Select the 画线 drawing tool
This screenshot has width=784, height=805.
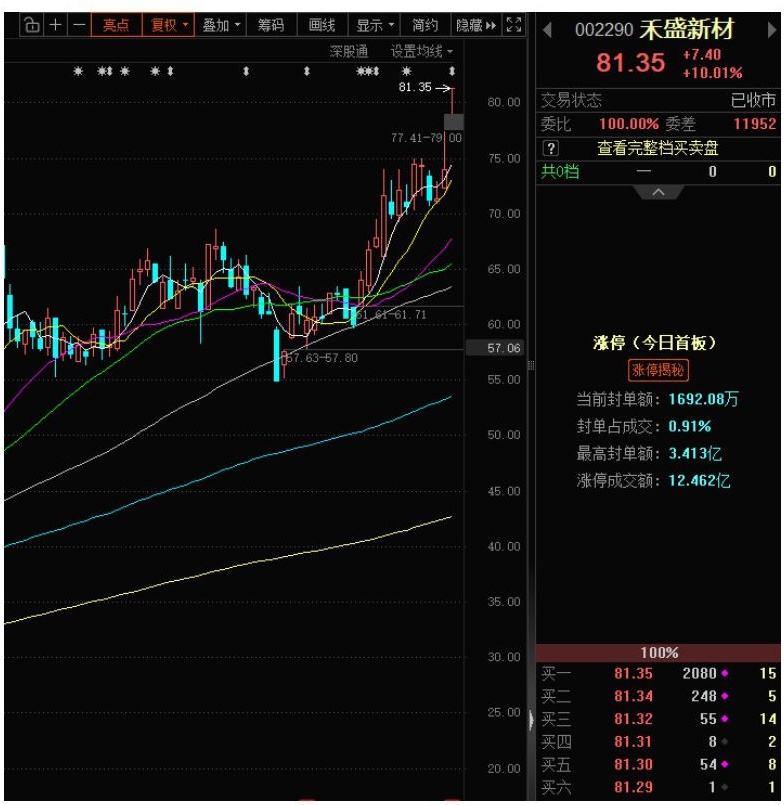[322, 25]
